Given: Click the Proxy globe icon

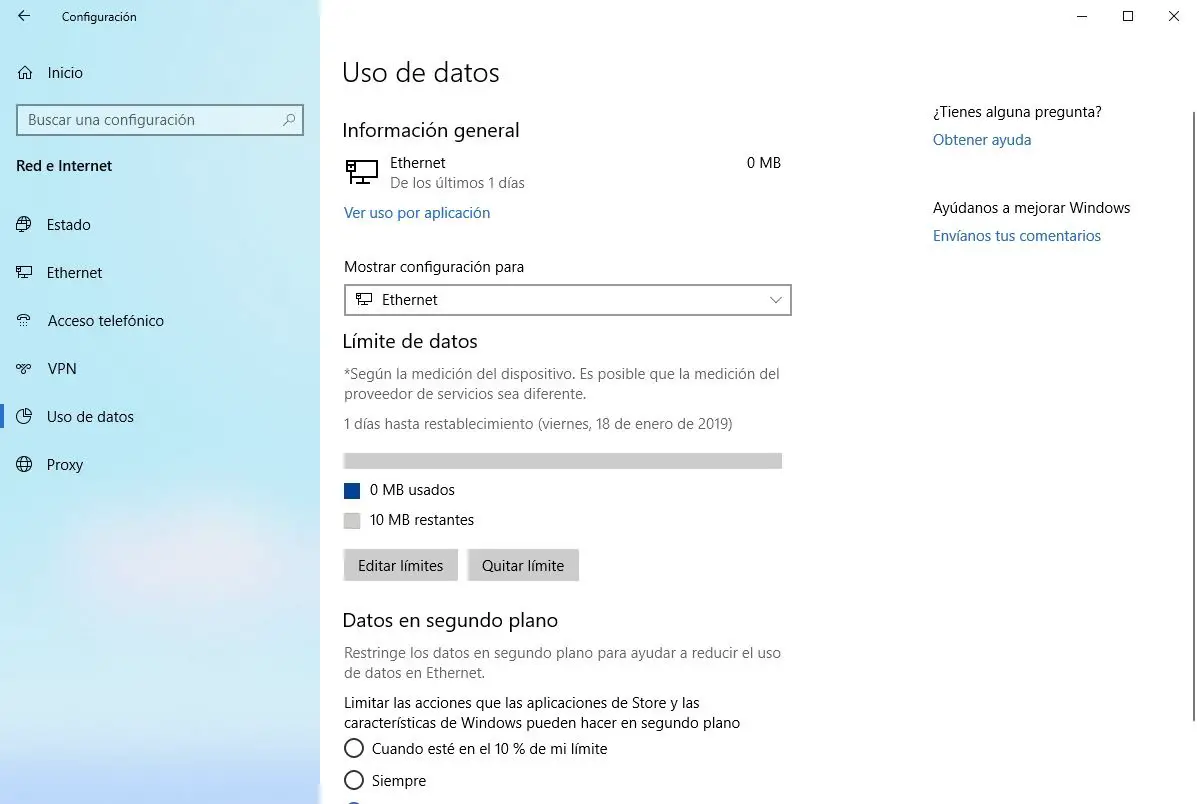Looking at the screenshot, I should coord(24,464).
